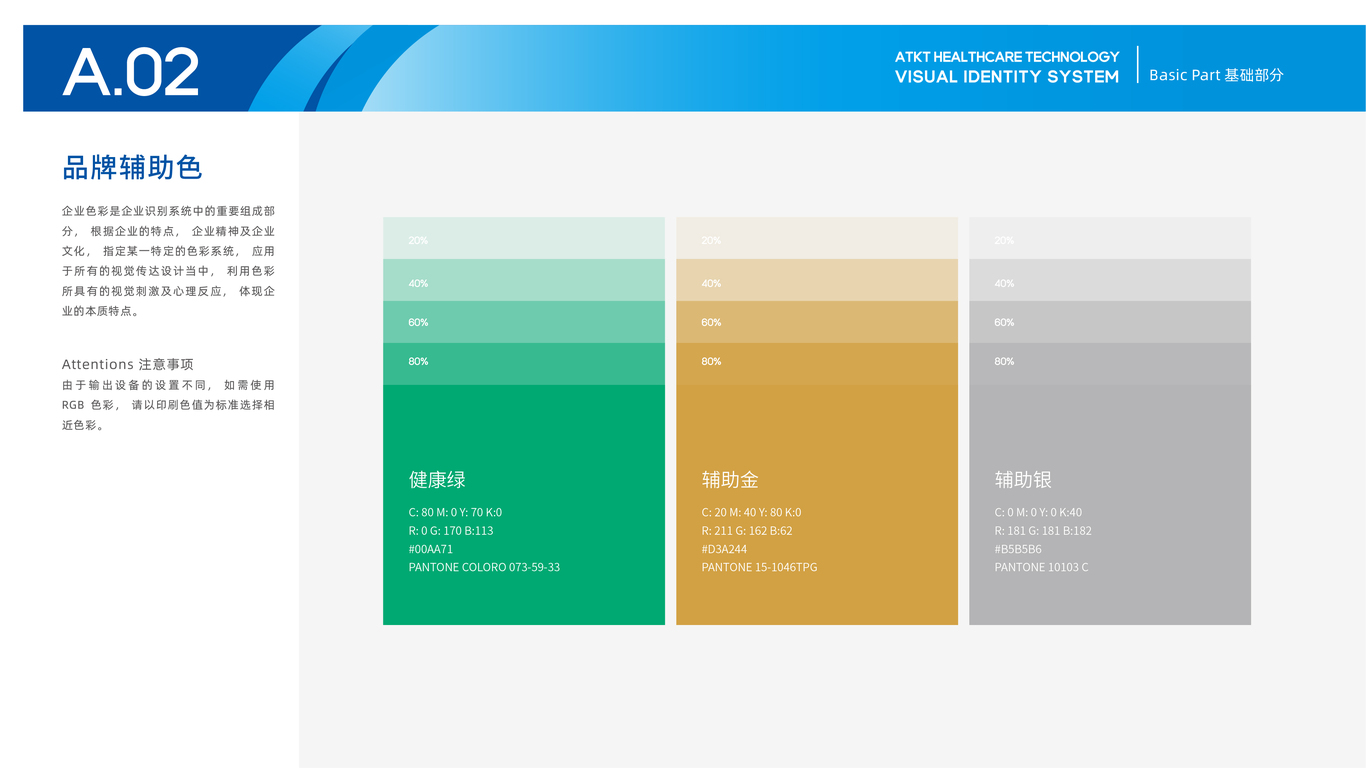
Task: Click hex value #B5B5B6
Action: [1018, 549]
